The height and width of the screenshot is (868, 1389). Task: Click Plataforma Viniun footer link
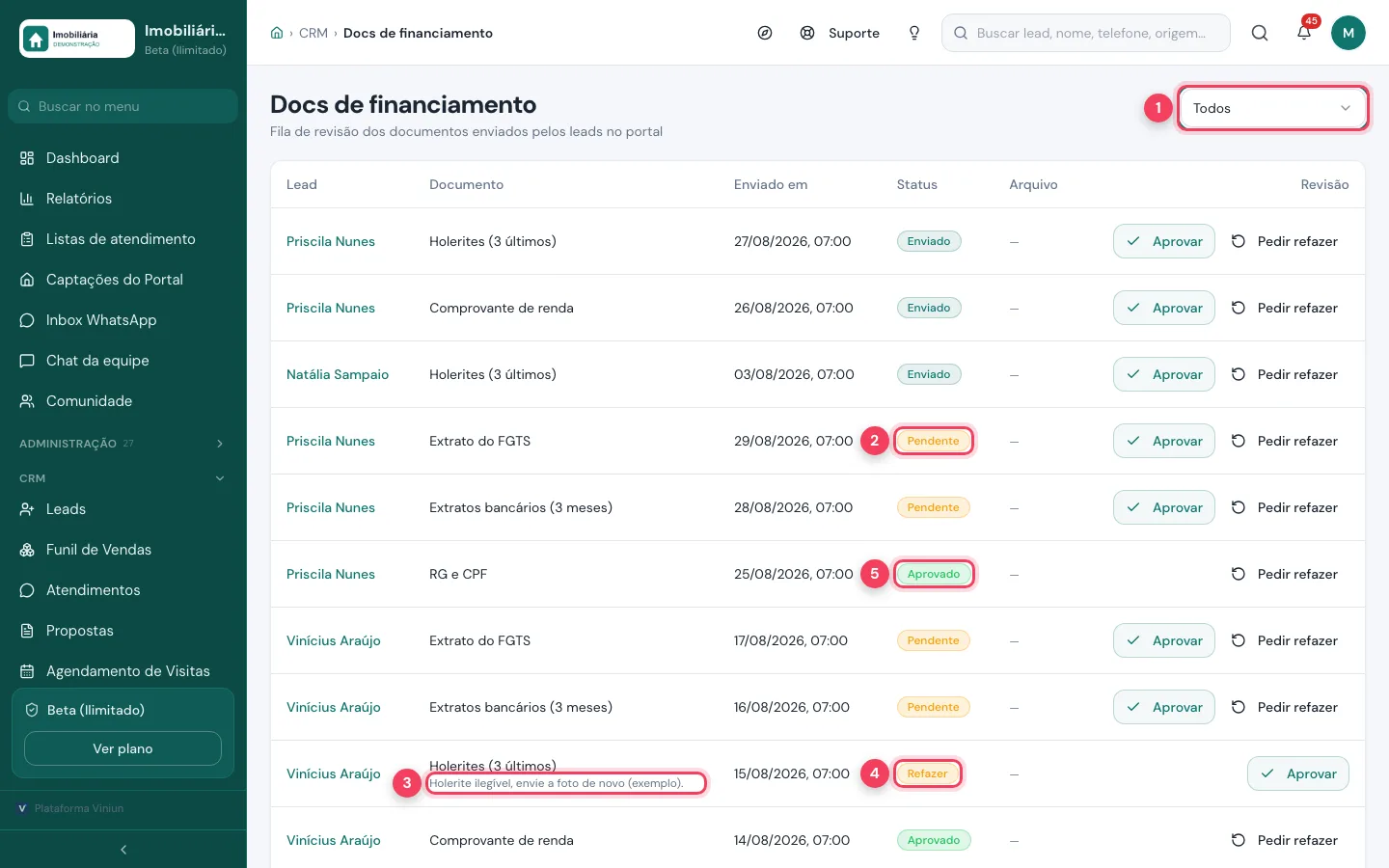[x=70, y=808]
